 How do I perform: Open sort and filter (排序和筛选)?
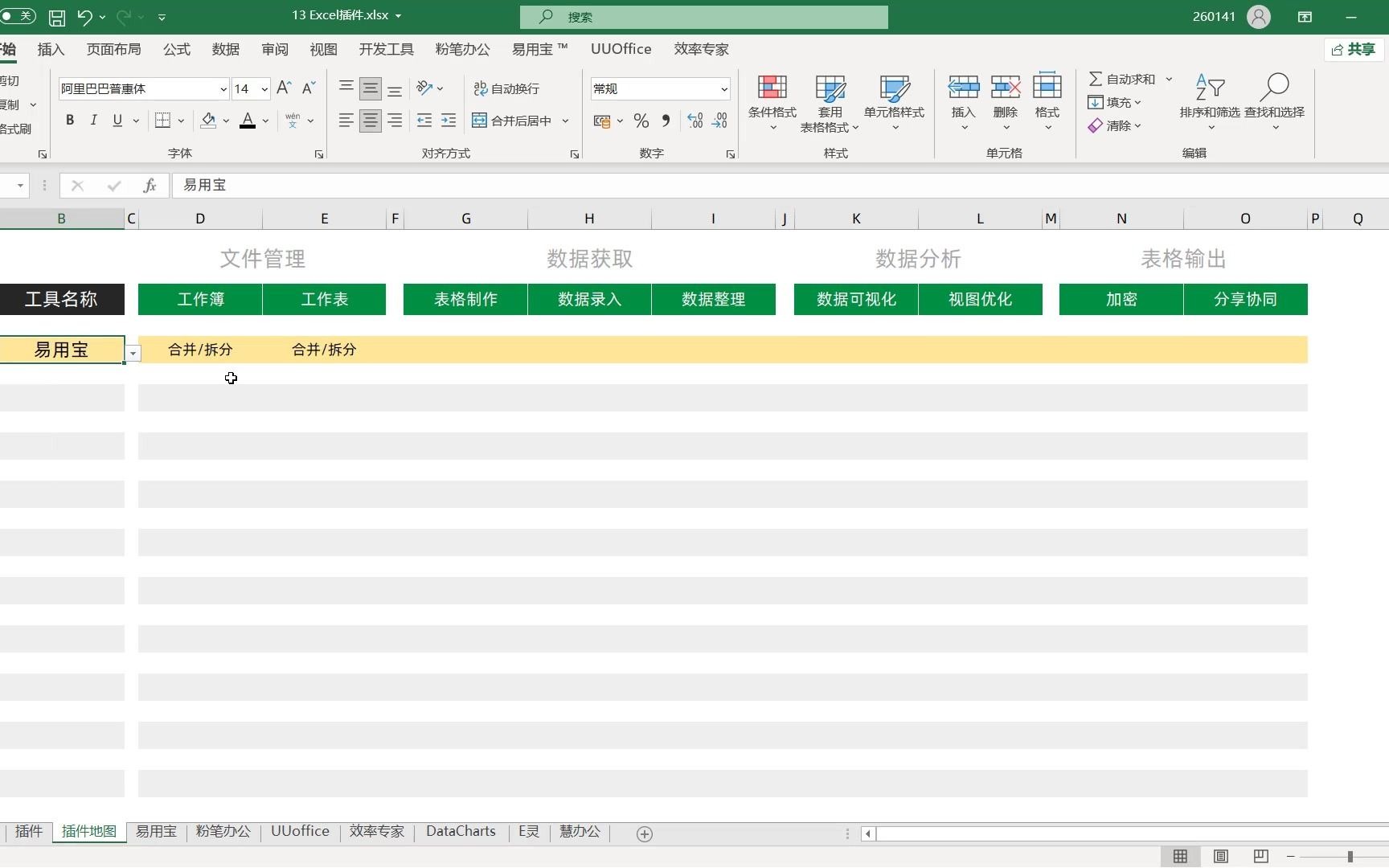pyautogui.click(x=1210, y=102)
